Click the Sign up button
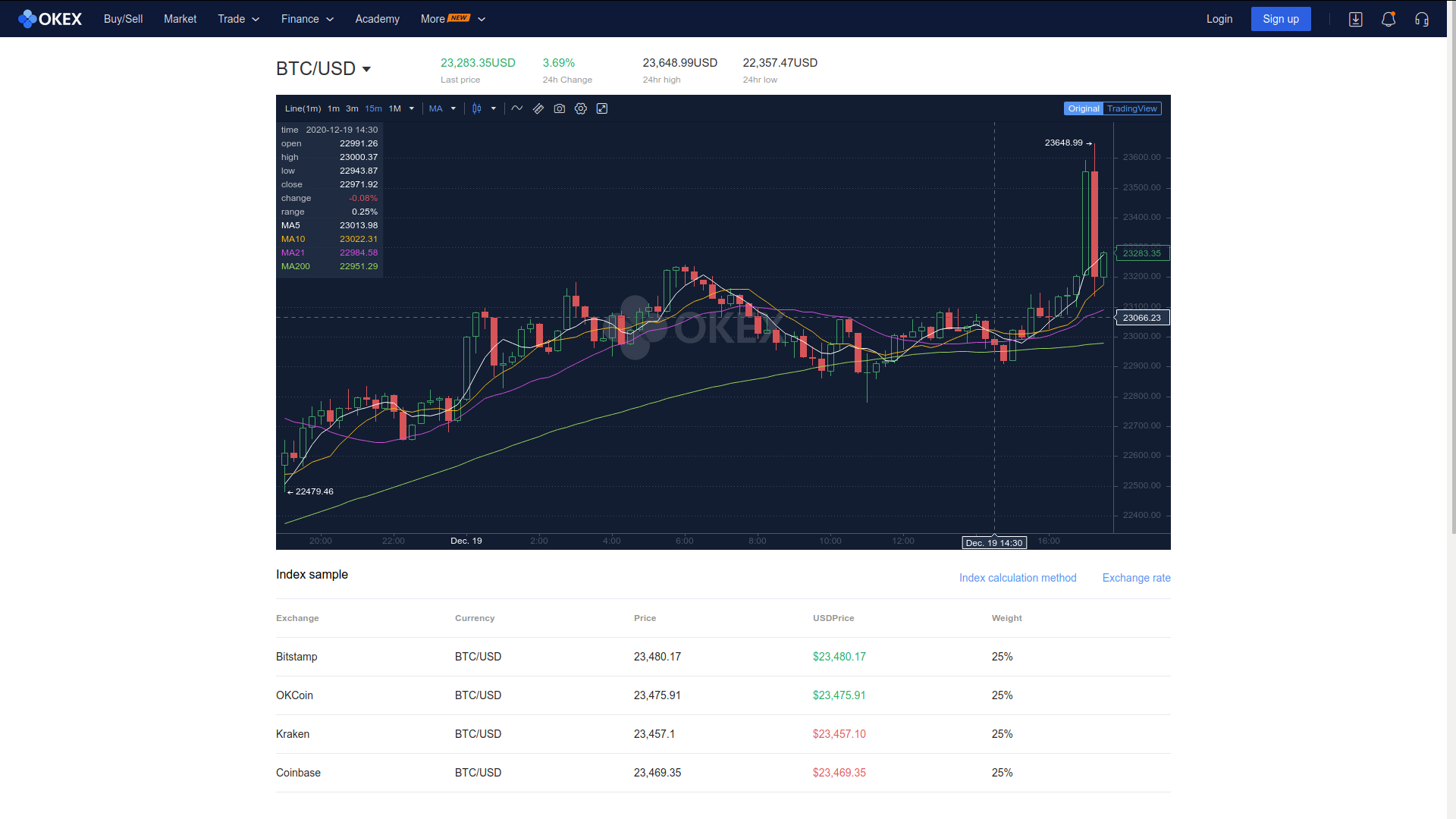Viewport: 1456px width, 819px height. tap(1281, 19)
